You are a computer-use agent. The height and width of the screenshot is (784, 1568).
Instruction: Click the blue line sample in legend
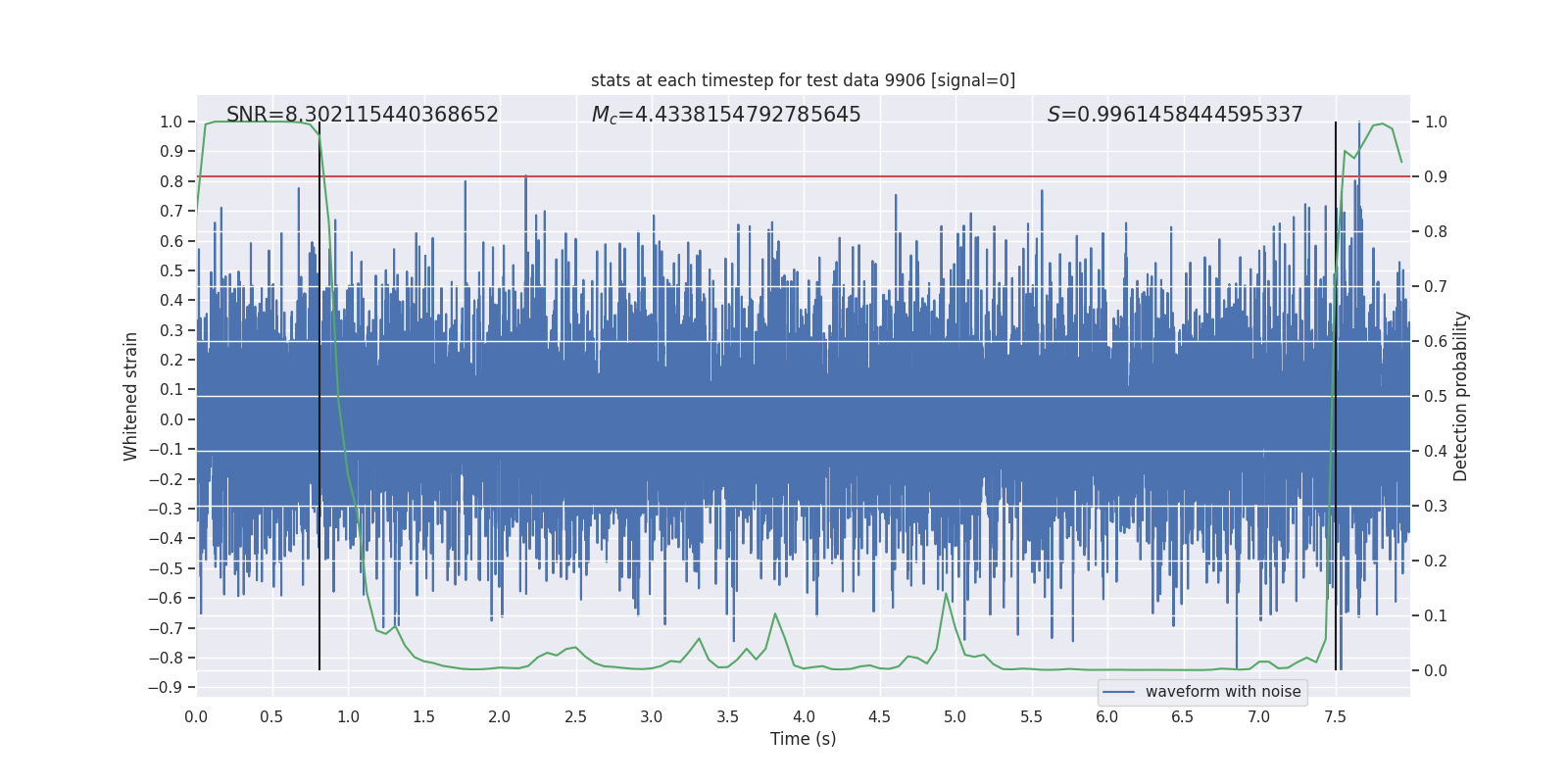pyautogui.click(x=1118, y=692)
